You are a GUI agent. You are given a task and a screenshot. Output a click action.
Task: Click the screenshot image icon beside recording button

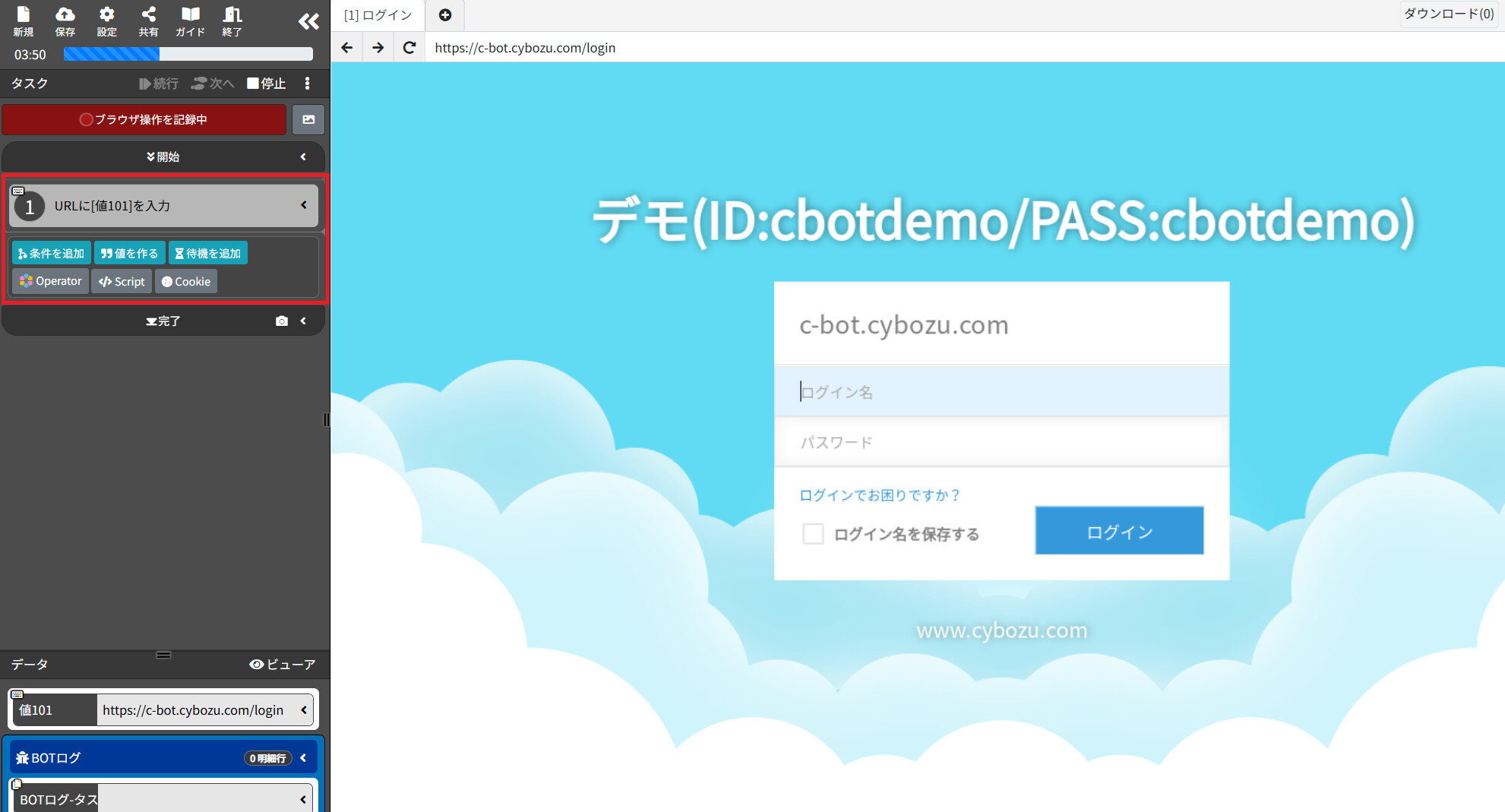coord(308,119)
